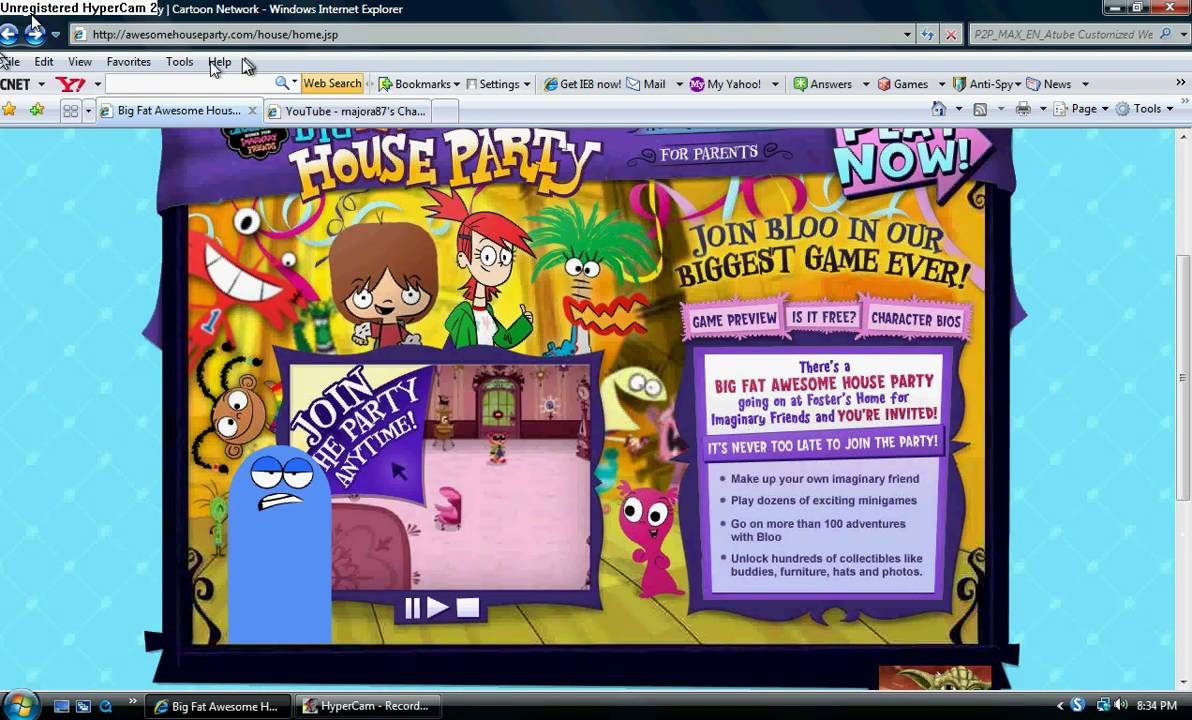Image resolution: width=1192 pixels, height=720 pixels.
Task: Click the FOR PARENTS link
Action: tap(709, 154)
